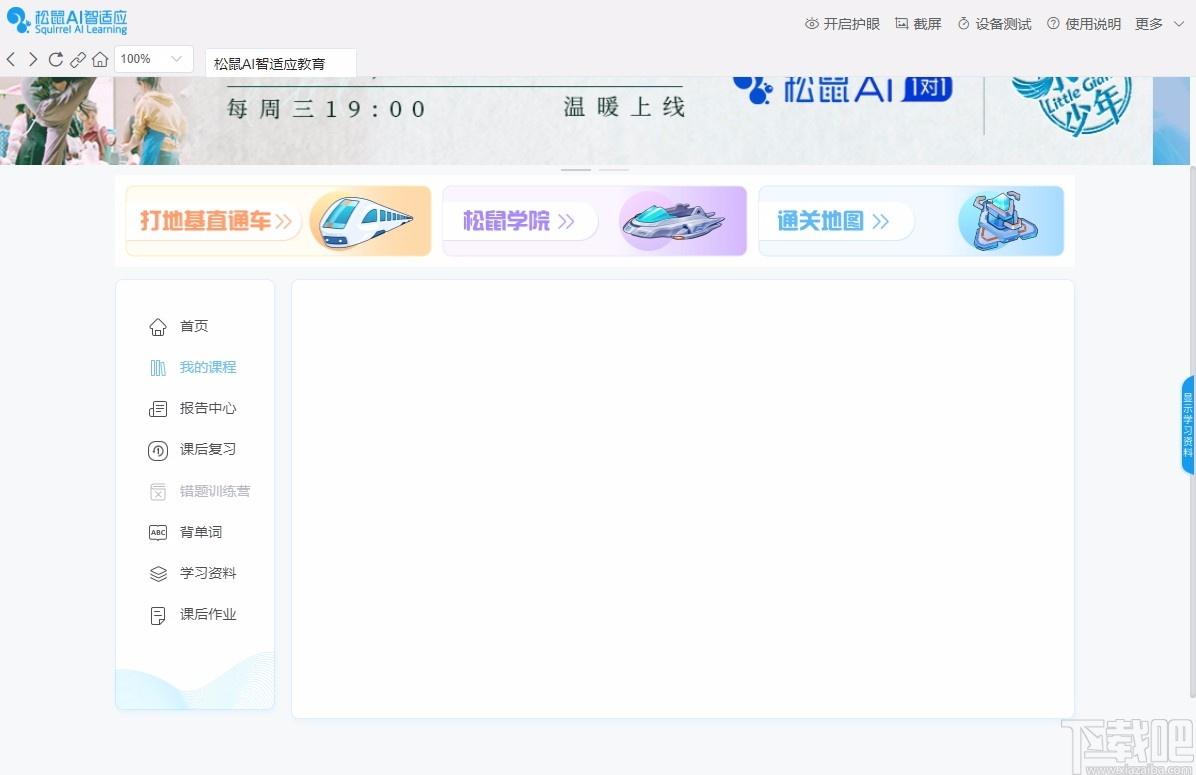
Task: Open 报告中心 in the sidebar
Action: pyautogui.click(x=207, y=409)
